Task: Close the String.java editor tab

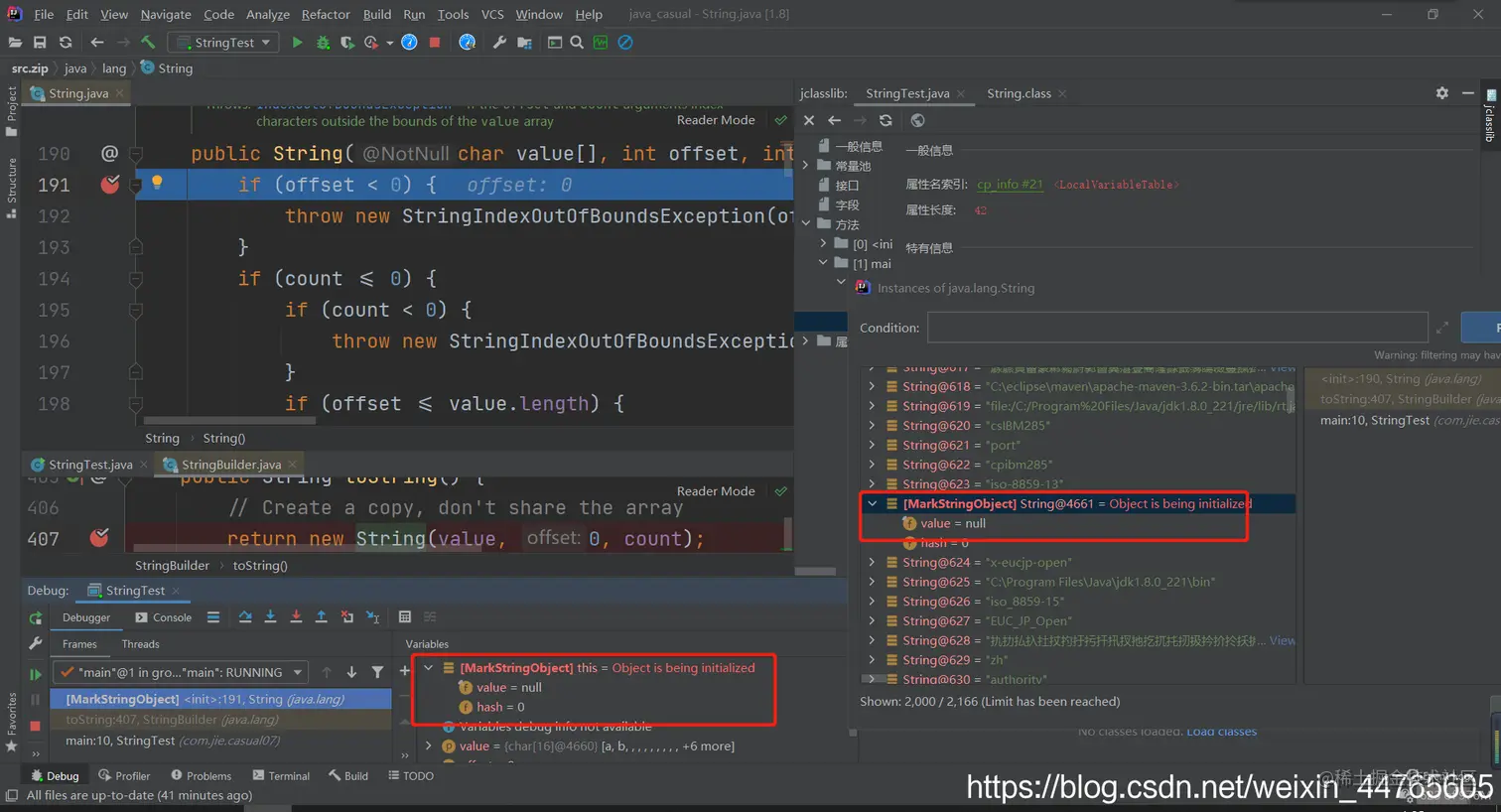Action: 120,93
